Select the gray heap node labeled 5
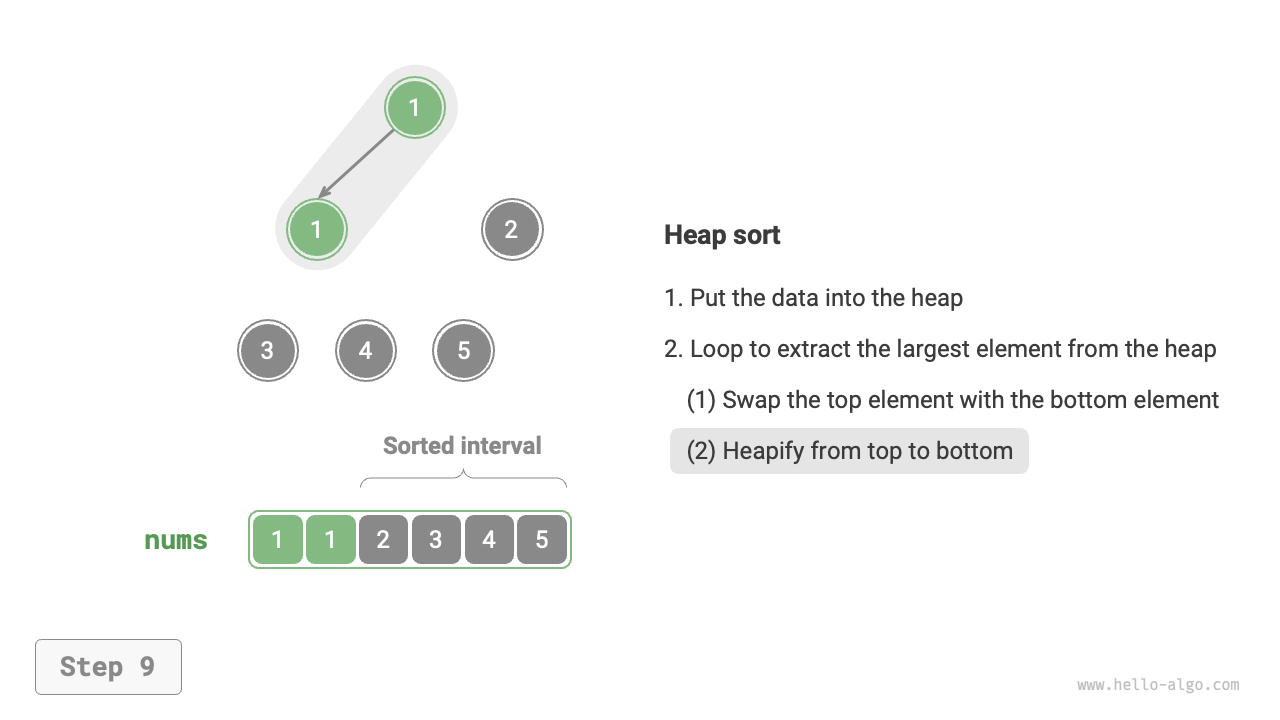 click(463, 351)
